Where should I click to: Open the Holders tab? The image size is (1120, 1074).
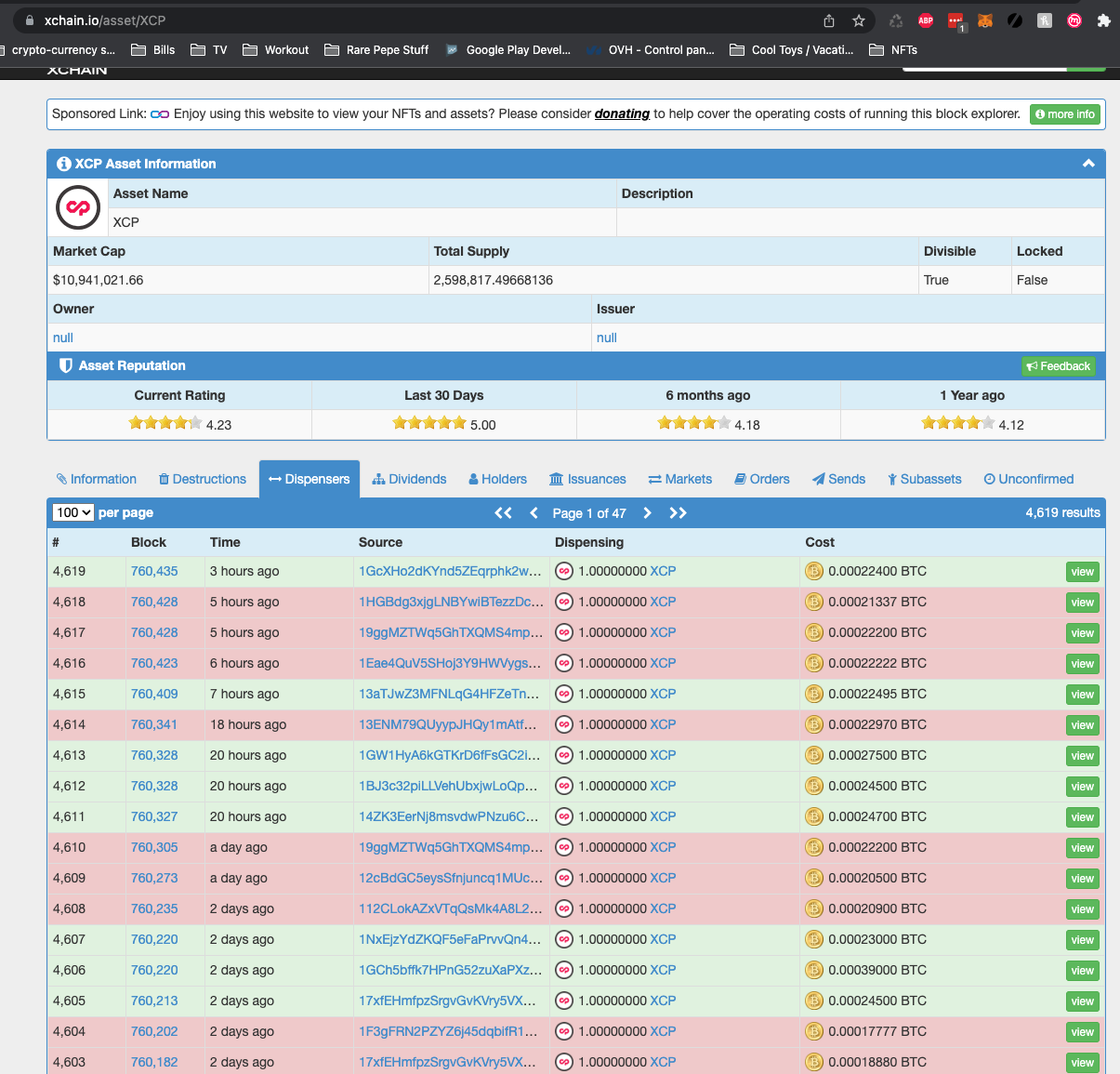497,479
